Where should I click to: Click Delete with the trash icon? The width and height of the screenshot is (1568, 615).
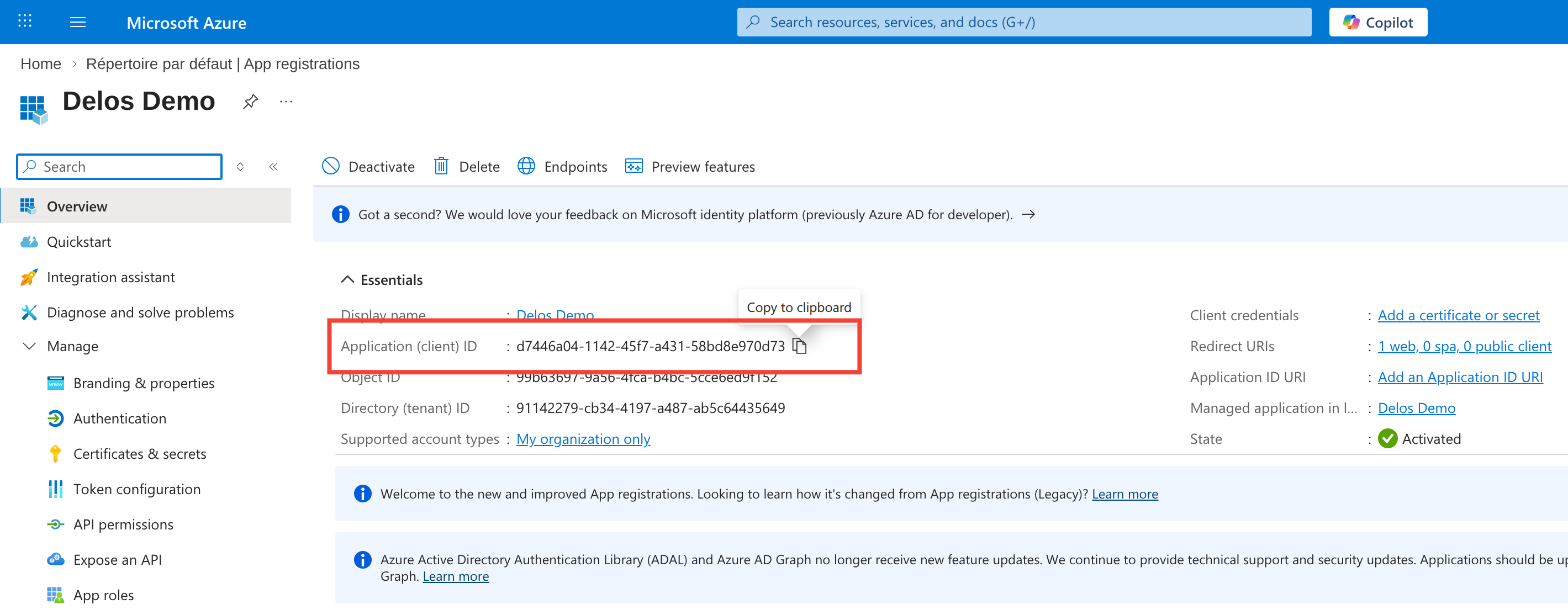(x=467, y=166)
